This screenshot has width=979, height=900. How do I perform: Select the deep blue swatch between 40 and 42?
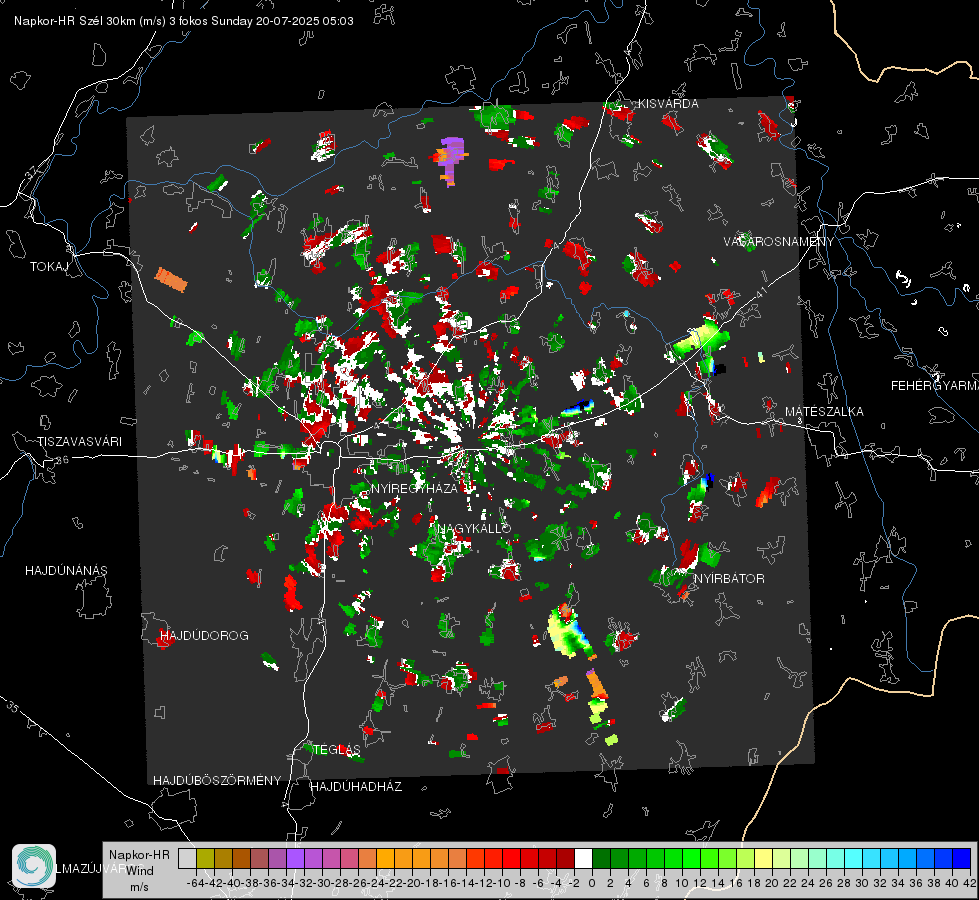[x=962, y=859]
